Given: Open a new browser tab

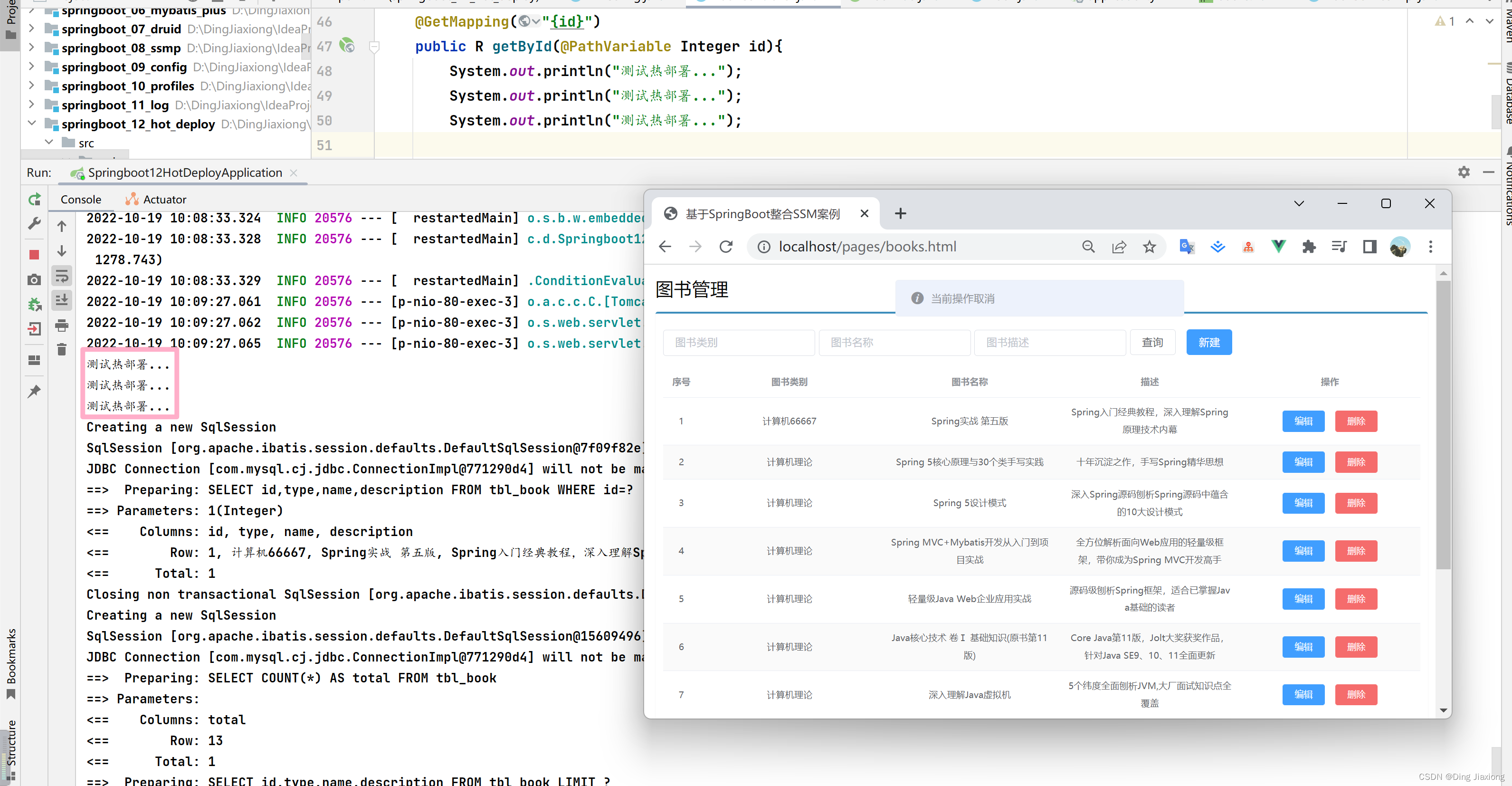Looking at the screenshot, I should click(900, 214).
